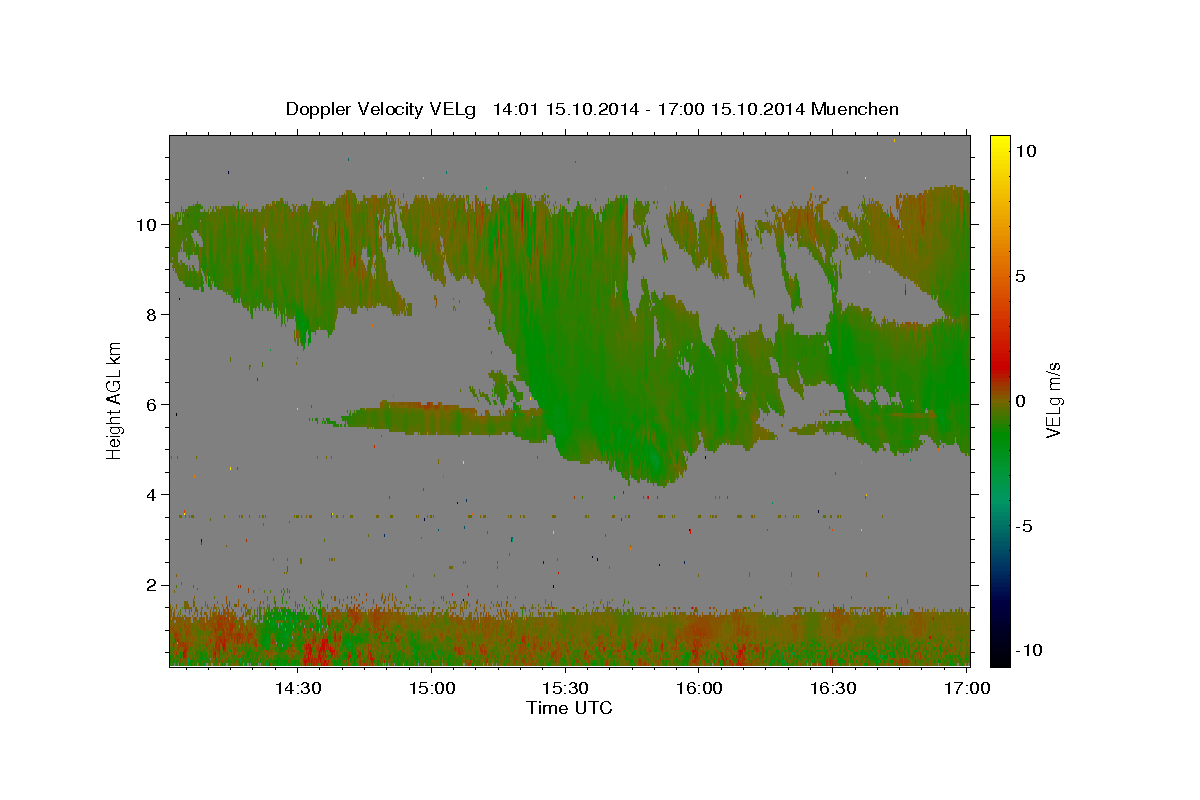
Task: Click the yellow top of the colorbar
Action: click(x=999, y=145)
